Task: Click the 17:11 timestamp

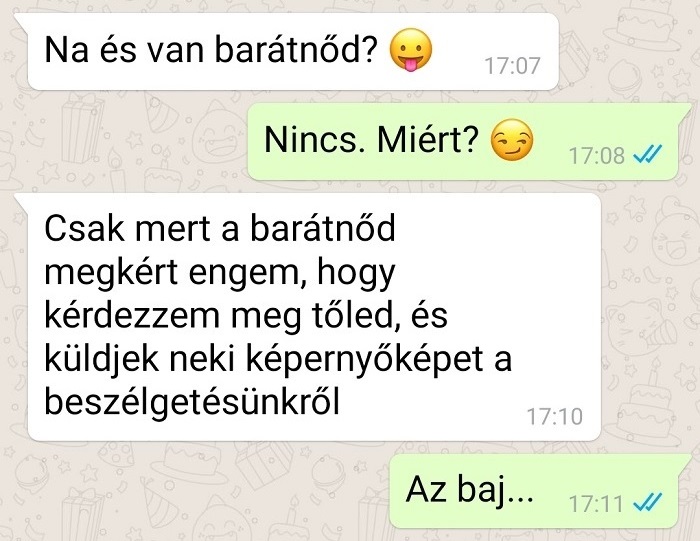Action: pyautogui.click(x=596, y=504)
